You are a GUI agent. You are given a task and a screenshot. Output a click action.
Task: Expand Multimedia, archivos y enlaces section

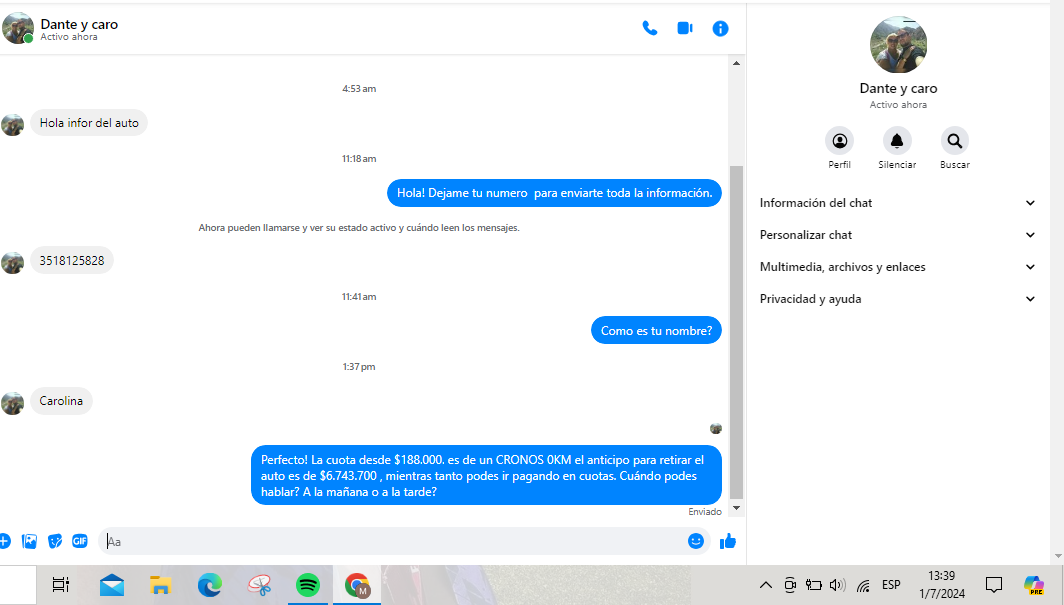point(897,267)
